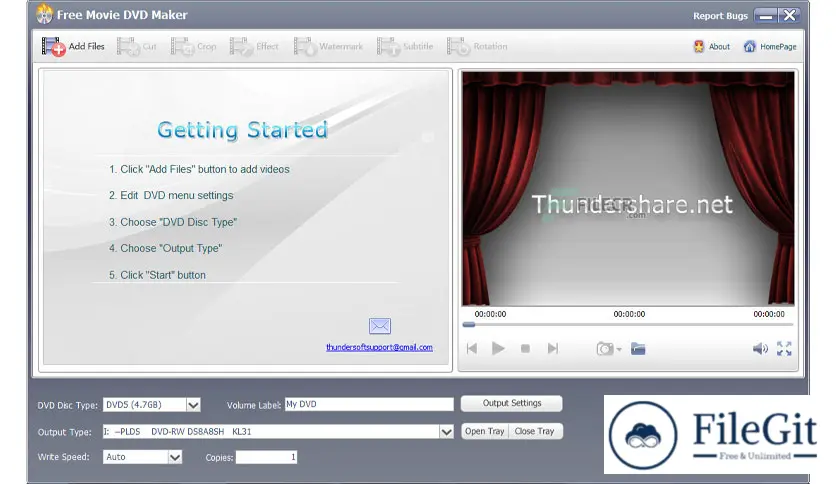Click the Getting Started heading
Image resolution: width=836 pixels, height=484 pixels.
click(243, 130)
